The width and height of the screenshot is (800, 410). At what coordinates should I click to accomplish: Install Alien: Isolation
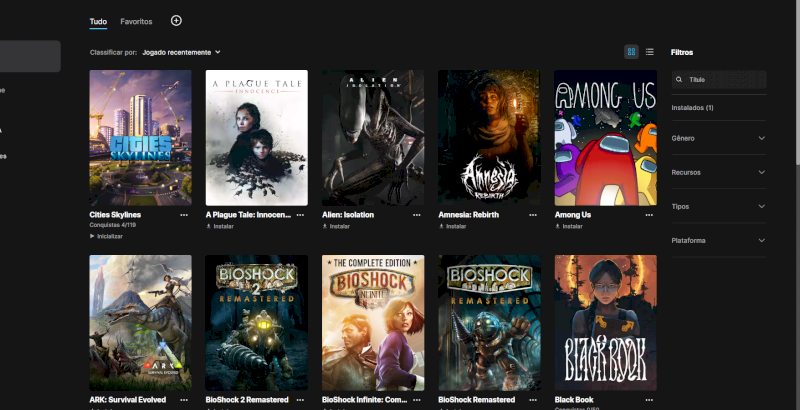(x=336, y=226)
